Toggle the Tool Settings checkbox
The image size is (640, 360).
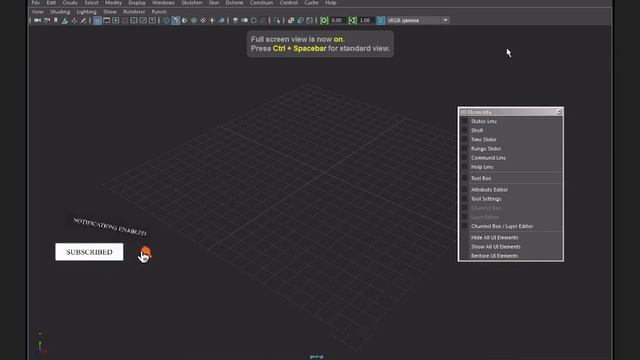[464, 199]
